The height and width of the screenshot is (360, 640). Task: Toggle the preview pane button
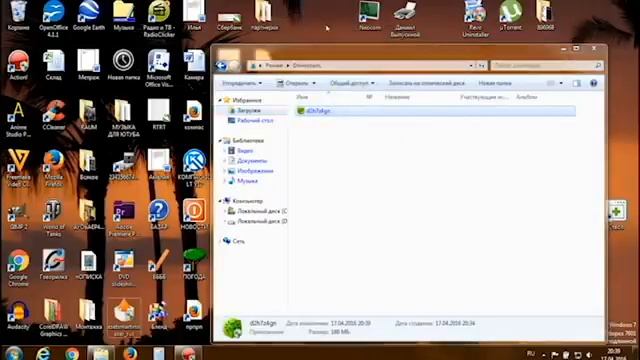pos(576,83)
